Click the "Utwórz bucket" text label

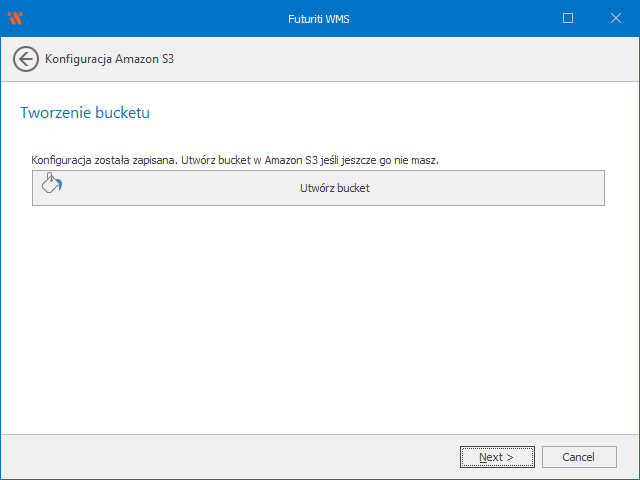(x=334, y=188)
